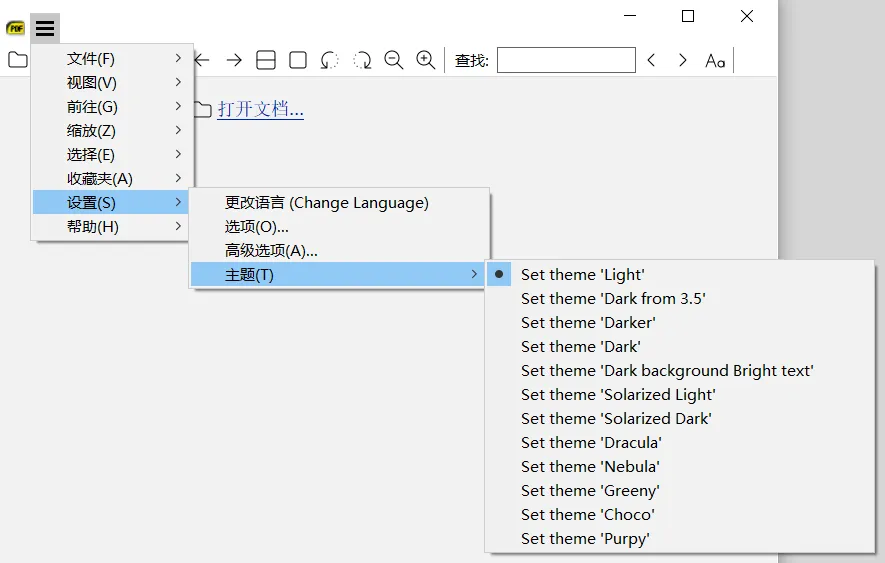885x563 pixels.
Task: Go back with the left arrow icon
Action: pos(201,60)
